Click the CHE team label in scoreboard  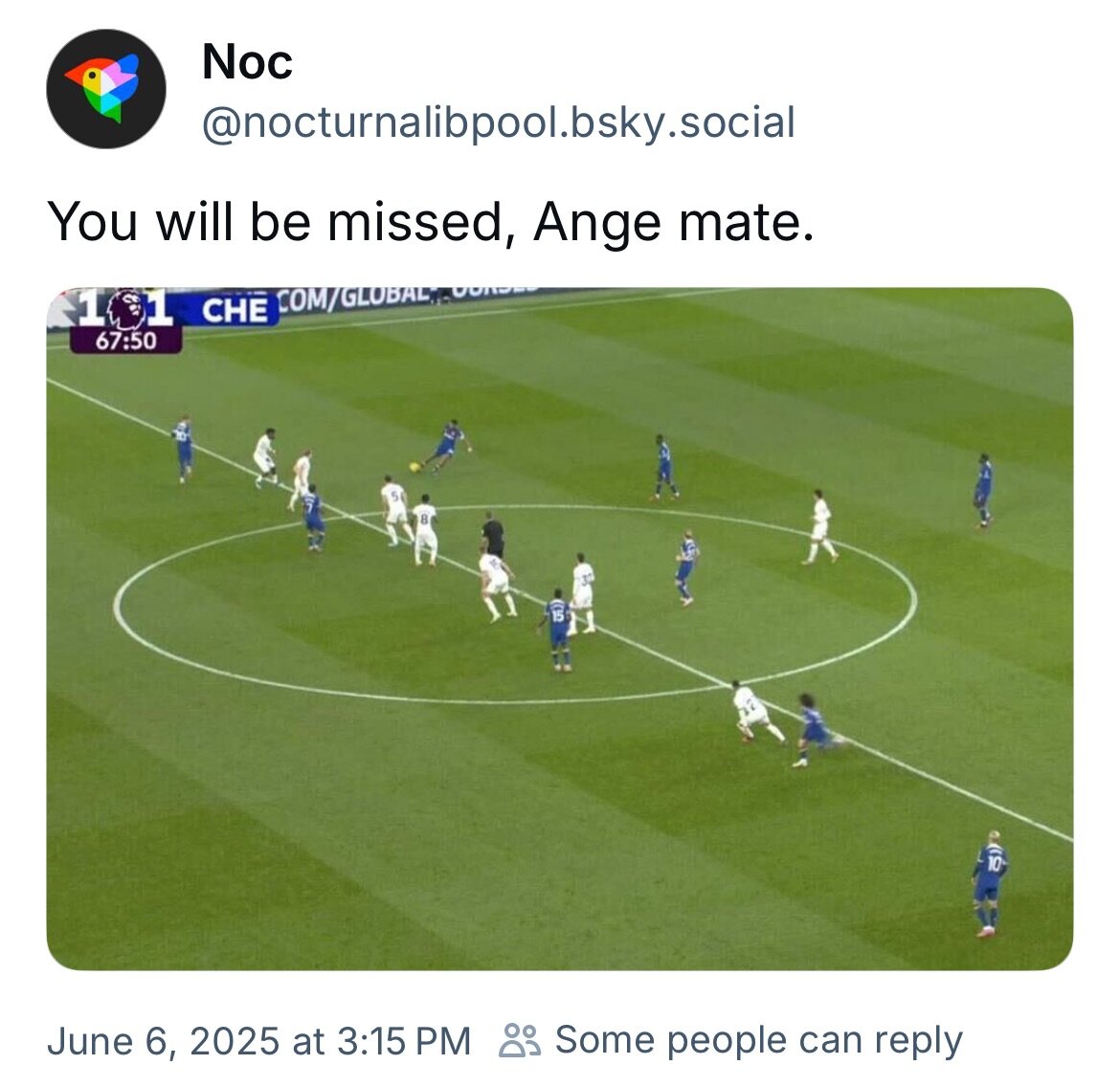point(235,310)
